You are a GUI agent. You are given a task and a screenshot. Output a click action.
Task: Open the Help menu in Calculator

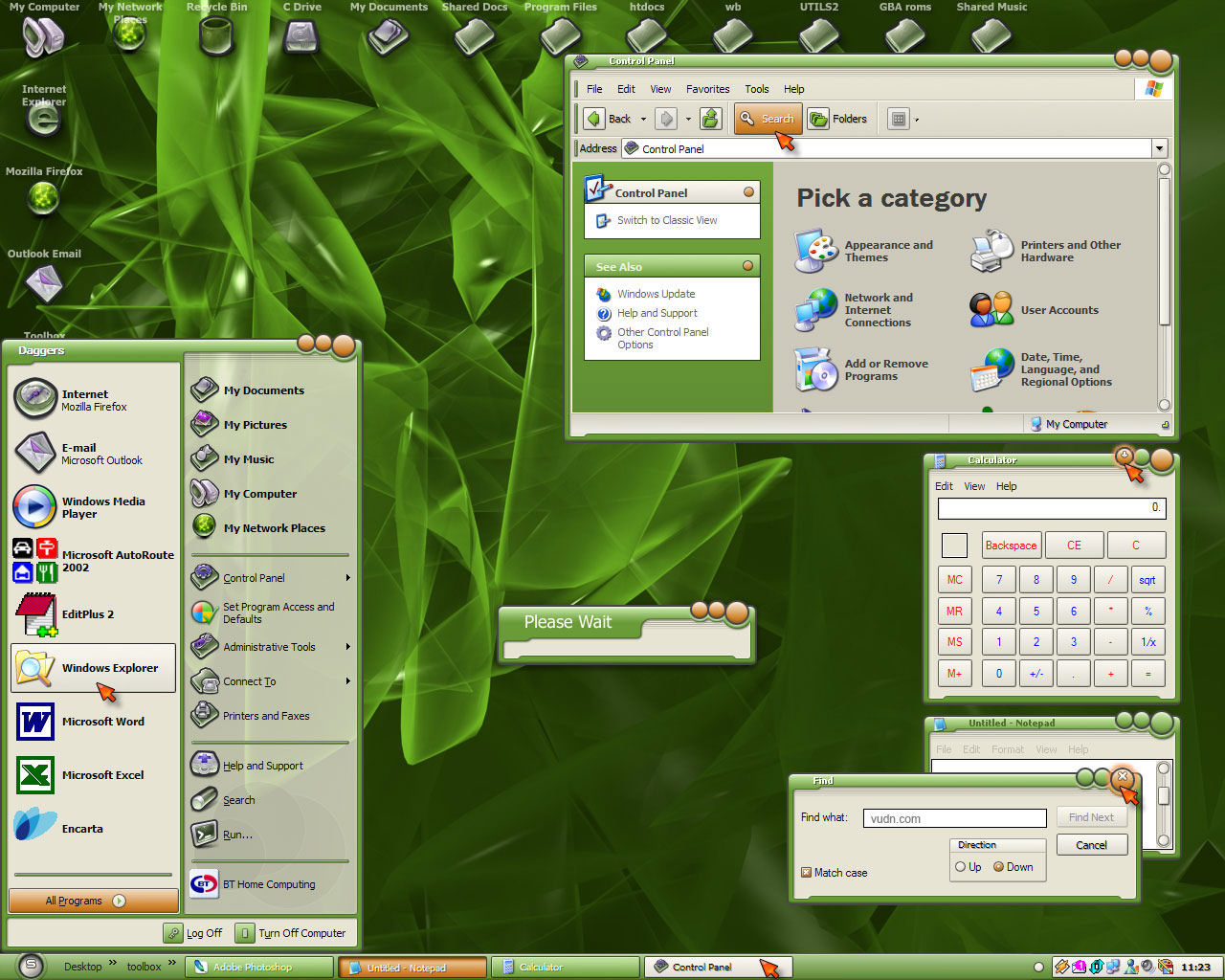pos(1006,486)
